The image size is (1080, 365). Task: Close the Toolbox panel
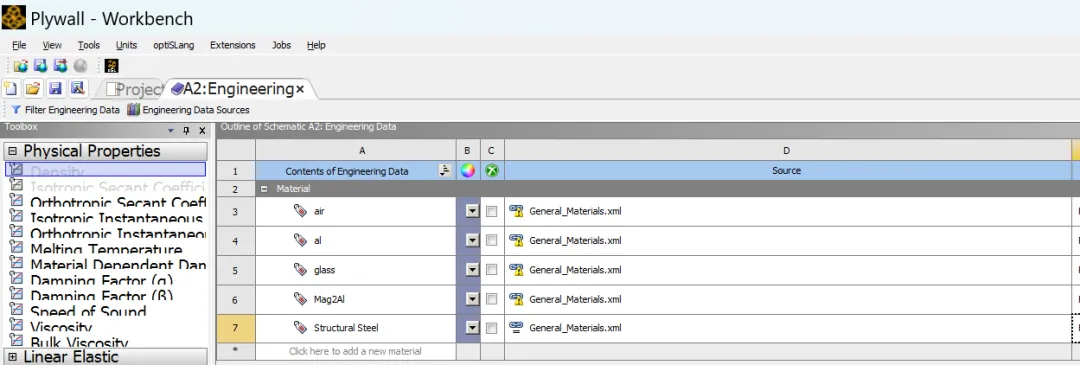pos(202,130)
